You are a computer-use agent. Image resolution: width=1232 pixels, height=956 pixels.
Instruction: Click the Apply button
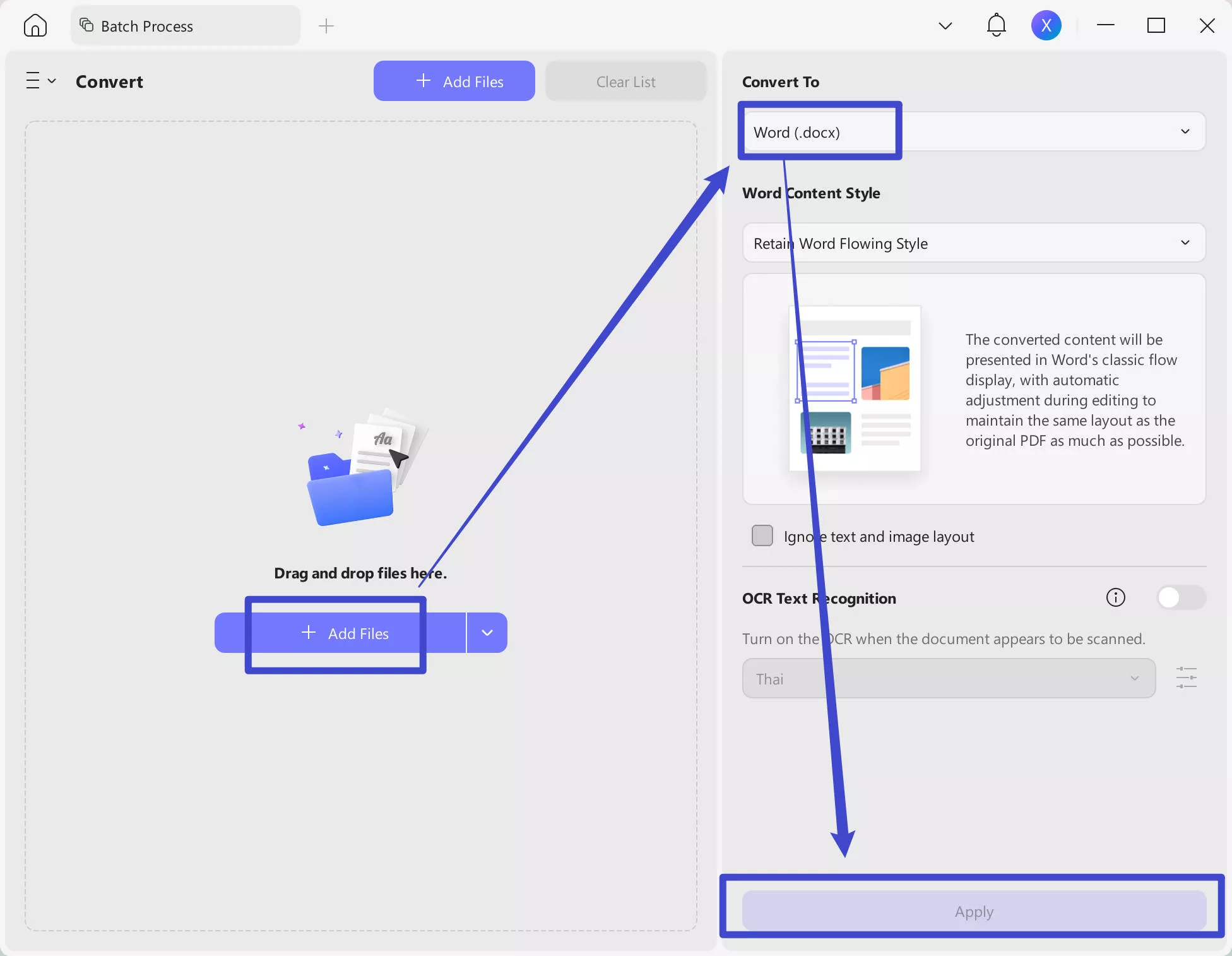[973, 911]
